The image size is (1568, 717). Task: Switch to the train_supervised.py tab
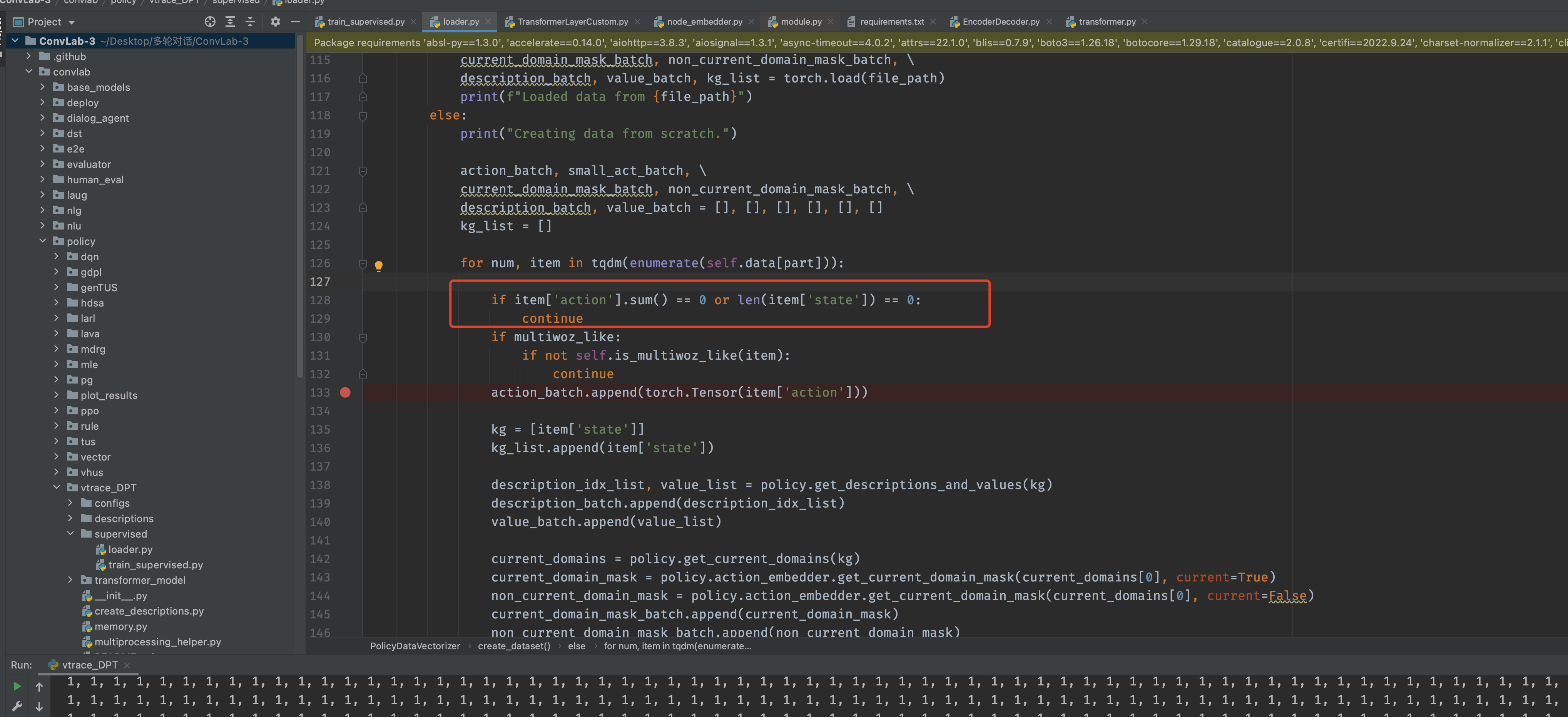point(365,22)
